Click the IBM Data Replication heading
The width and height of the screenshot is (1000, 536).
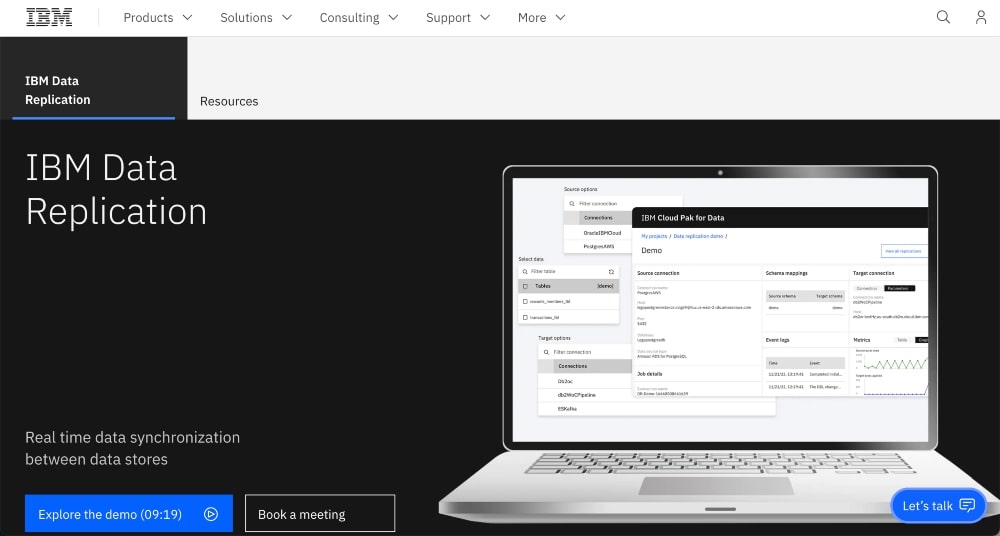pos(116,190)
